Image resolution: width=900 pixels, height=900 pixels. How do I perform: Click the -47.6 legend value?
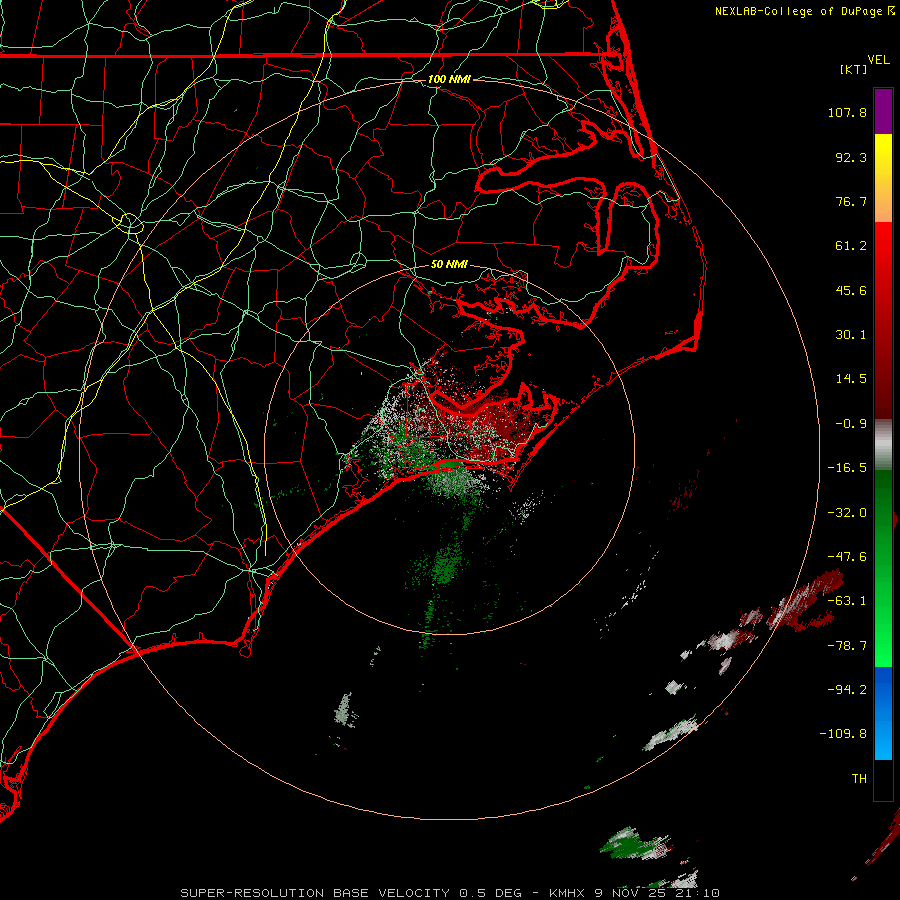point(847,557)
